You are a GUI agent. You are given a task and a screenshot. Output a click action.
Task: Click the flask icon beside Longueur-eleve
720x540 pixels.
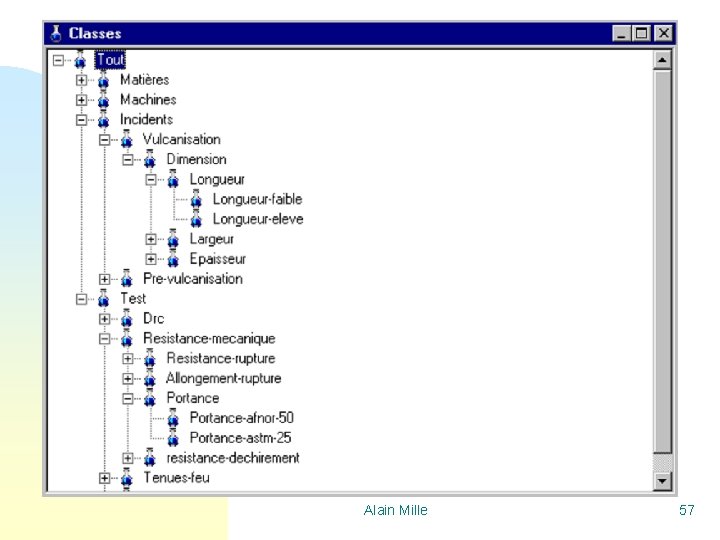click(196, 219)
